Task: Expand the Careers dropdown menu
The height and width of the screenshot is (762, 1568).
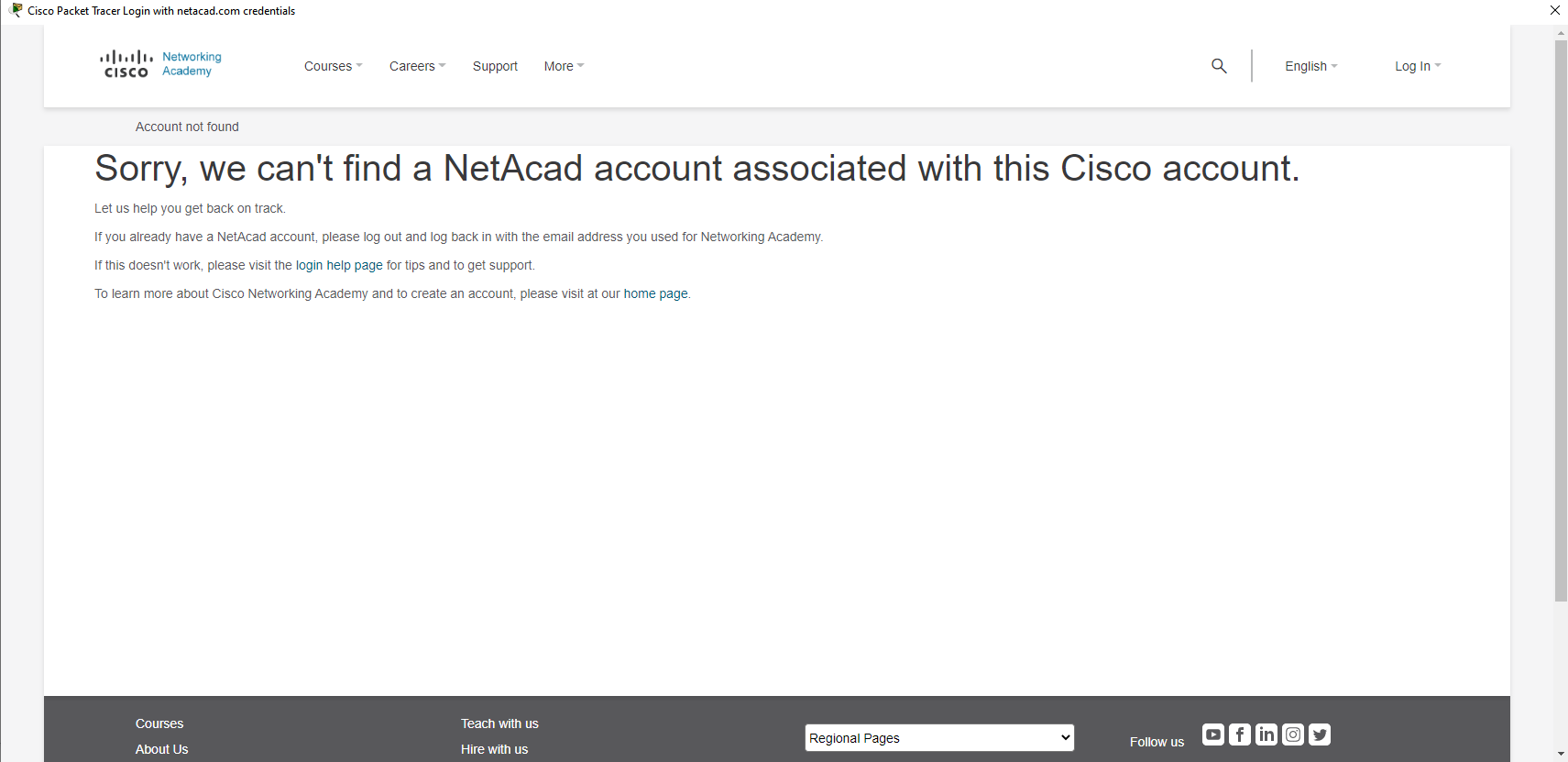Action: click(417, 66)
